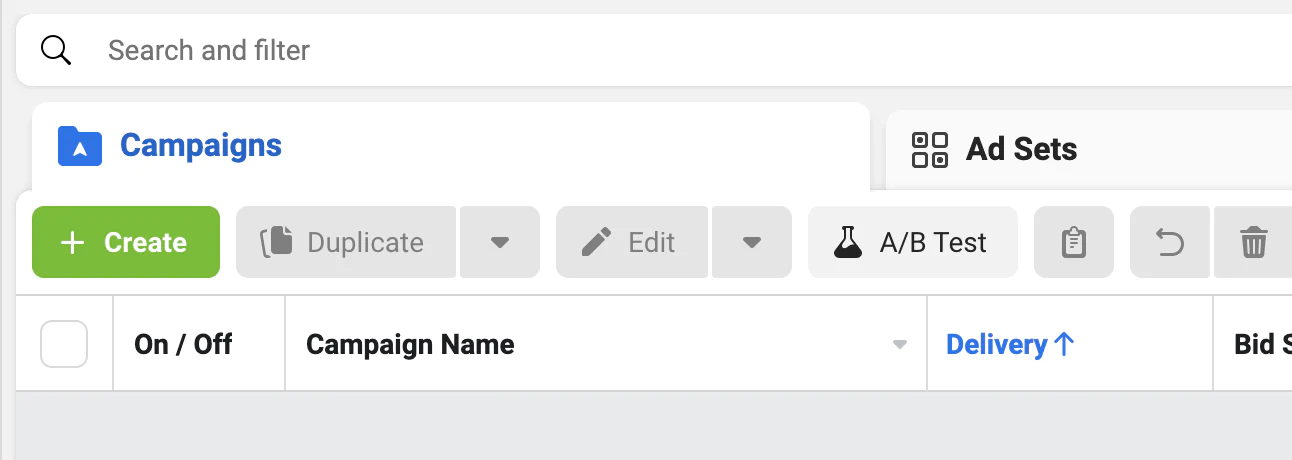The width and height of the screenshot is (1292, 460).
Task: Click the trash delete icon
Action: [x=1253, y=242]
